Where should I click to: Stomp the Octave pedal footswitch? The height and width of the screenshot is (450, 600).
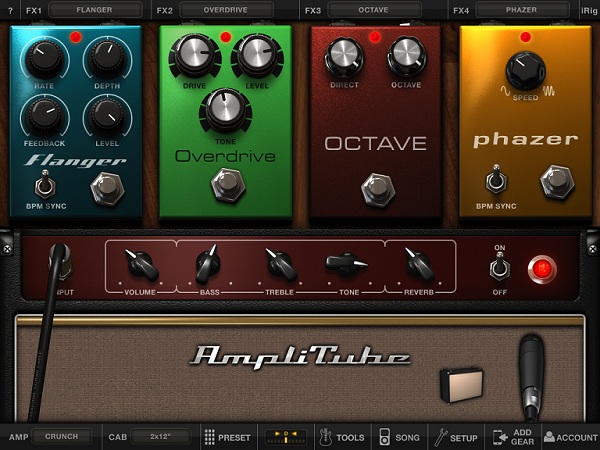pyautogui.click(x=378, y=190)
